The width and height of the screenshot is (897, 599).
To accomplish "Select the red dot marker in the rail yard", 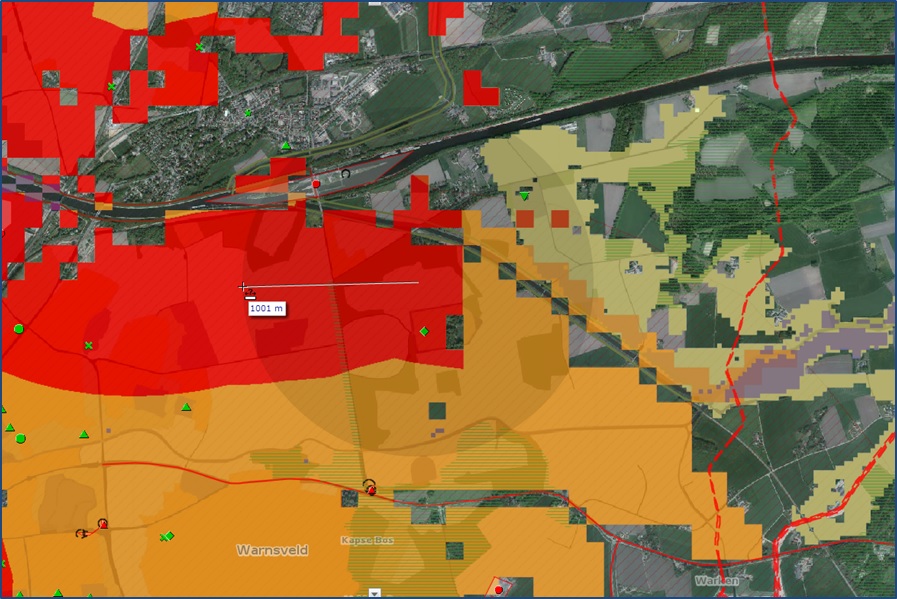I will point(316,184).
